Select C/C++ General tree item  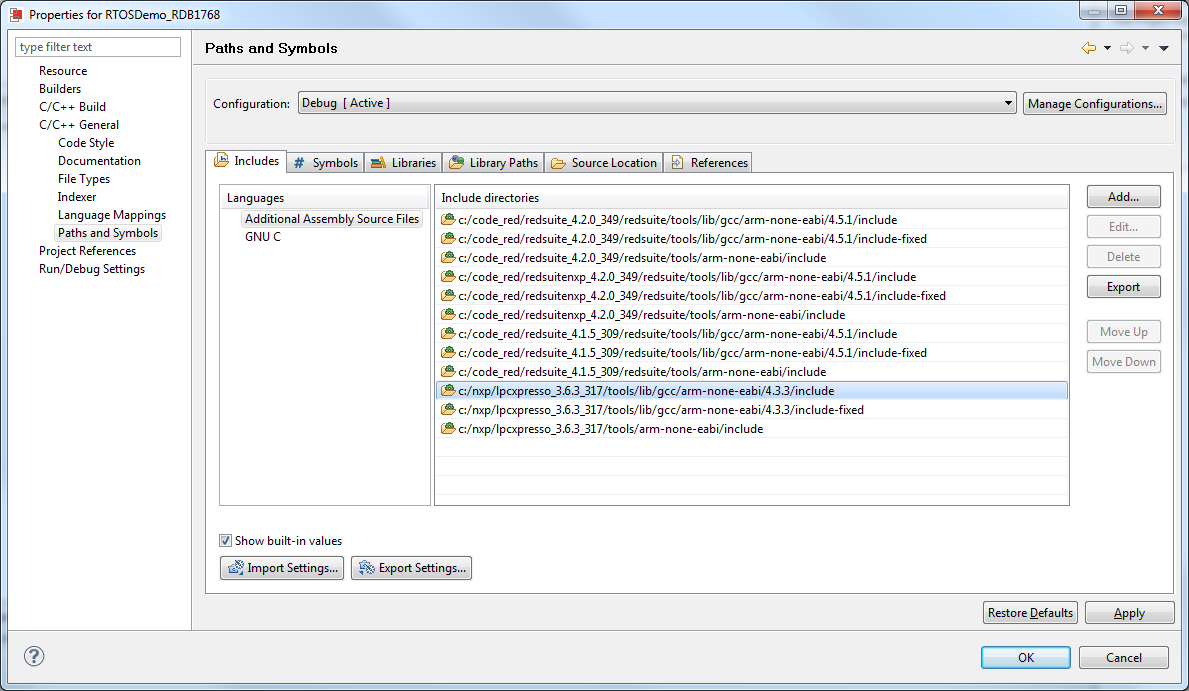click(x=79, y=125)
